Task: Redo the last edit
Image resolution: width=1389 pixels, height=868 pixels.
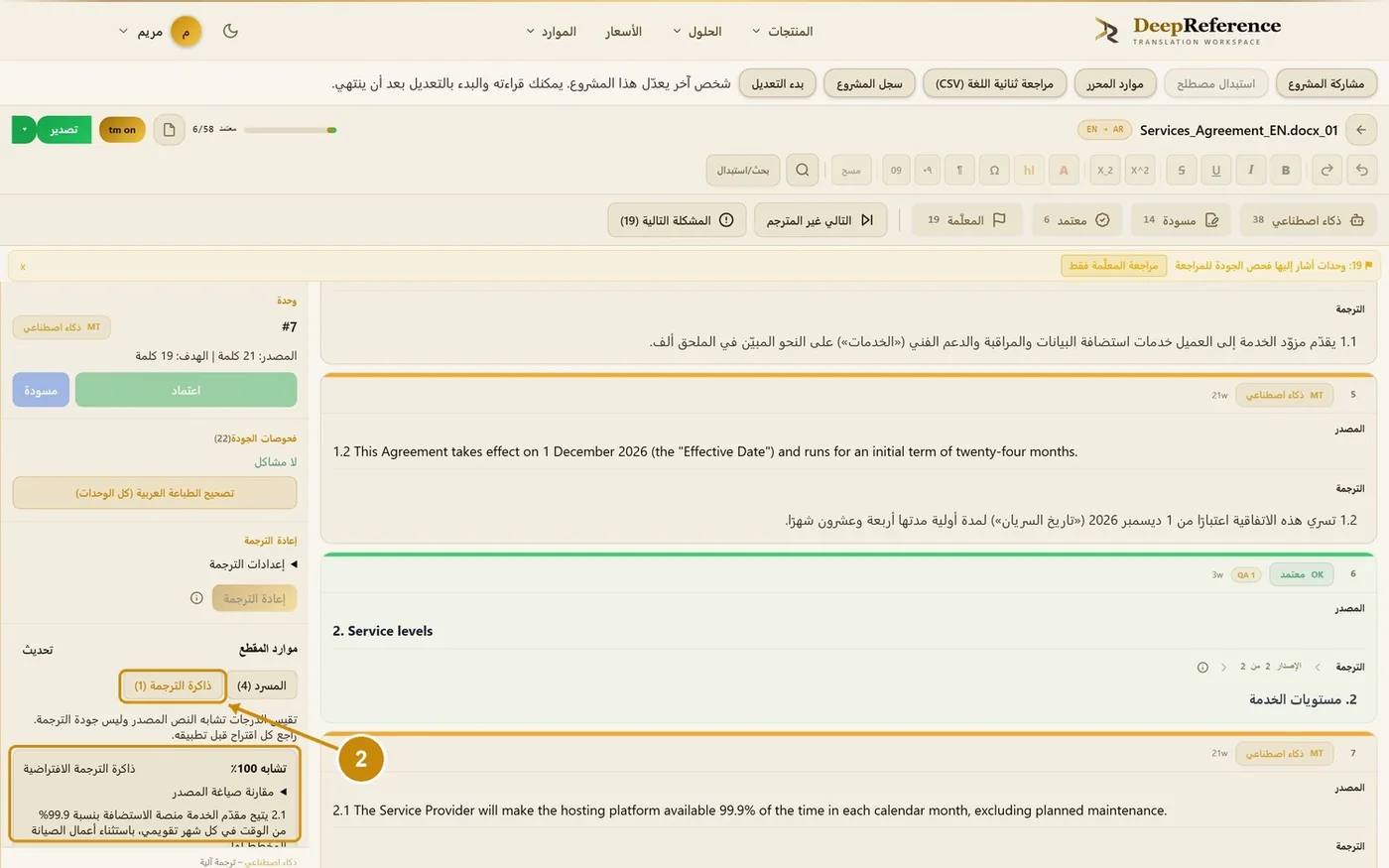Action: (1326, 170)
